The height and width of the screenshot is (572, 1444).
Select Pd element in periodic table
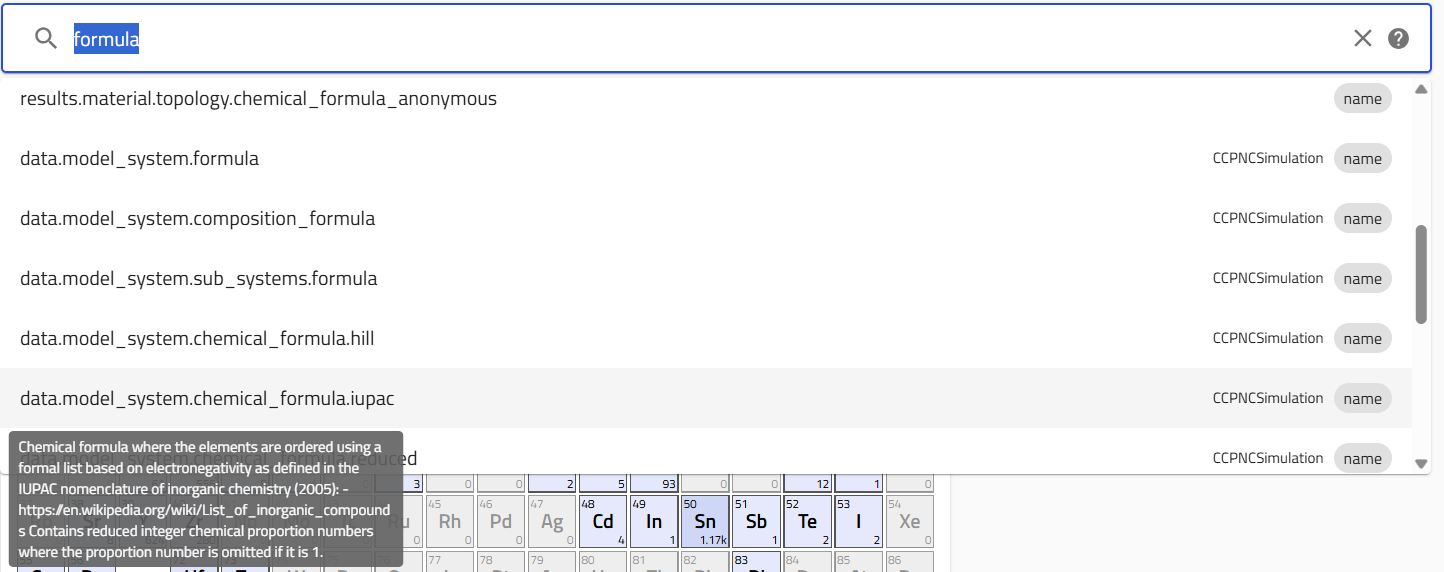(x=502, y=521)
